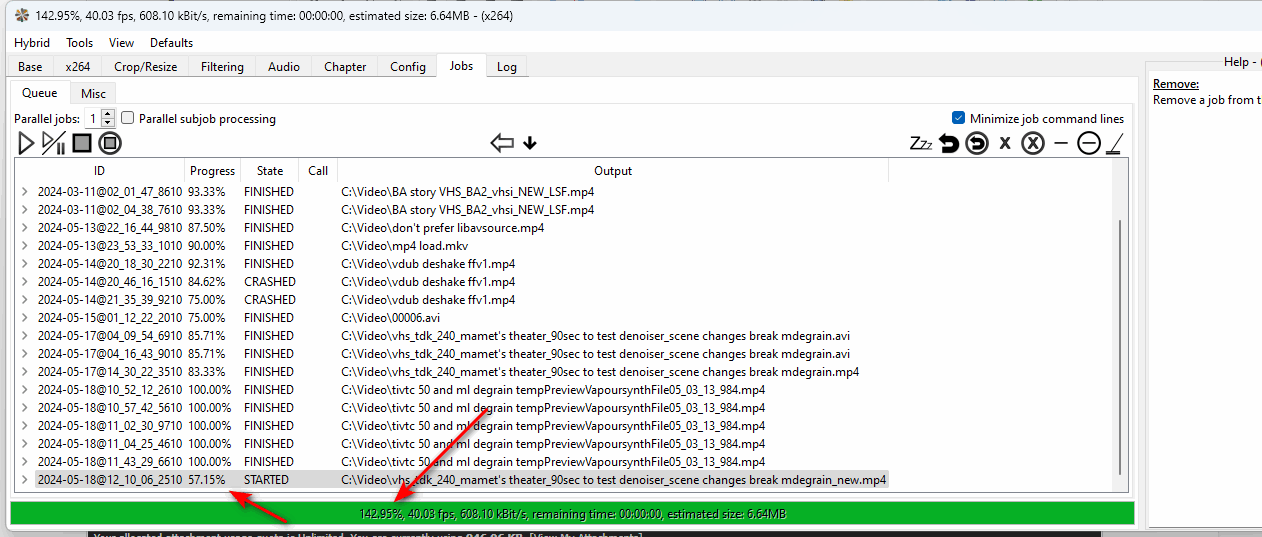Sort jobs by Progress column header
Image resolution: width=1262 pixels, height=537 pixels.
click(x=212, y=171)
